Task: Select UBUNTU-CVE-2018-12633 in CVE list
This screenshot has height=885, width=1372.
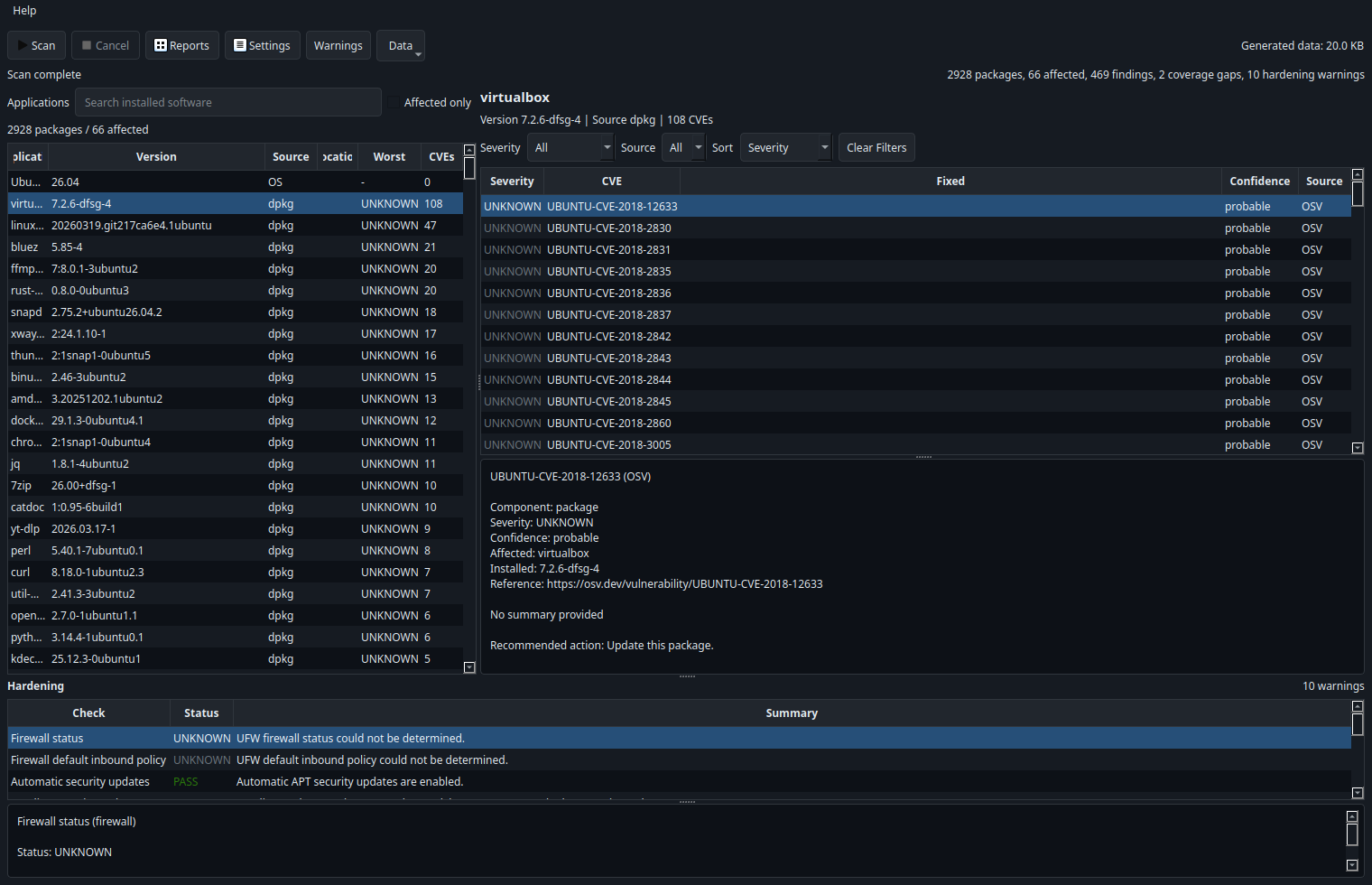Action: [915, 206]
